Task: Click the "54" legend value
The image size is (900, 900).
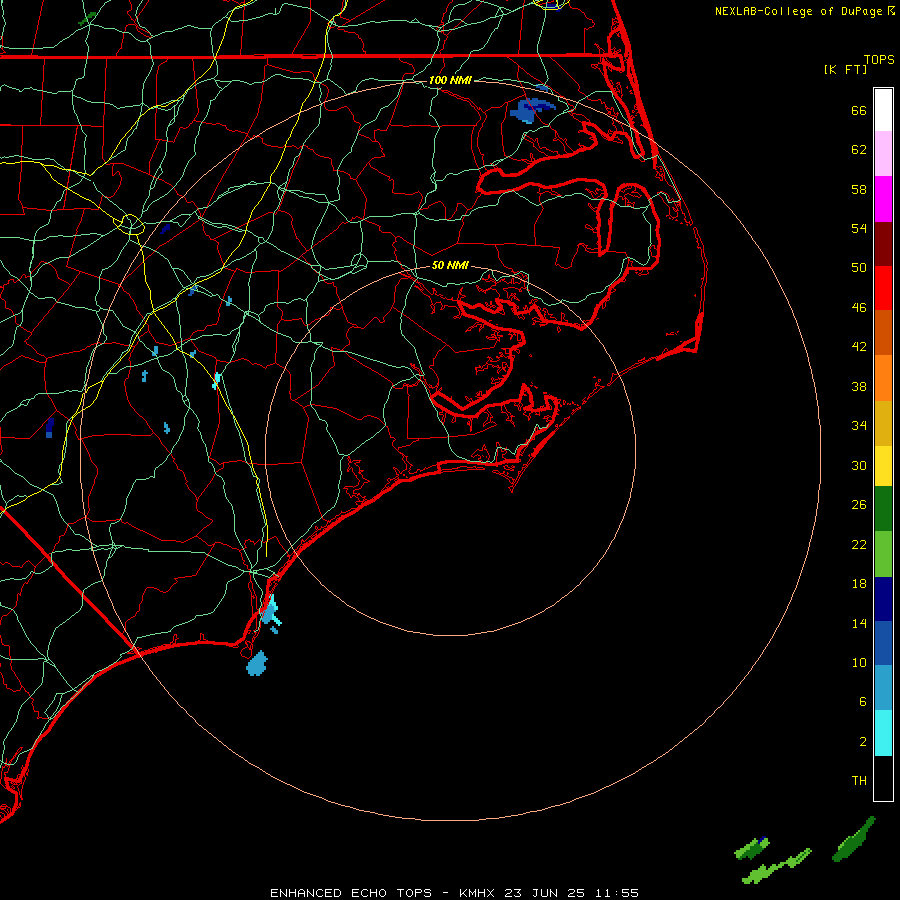Action: 859,228
